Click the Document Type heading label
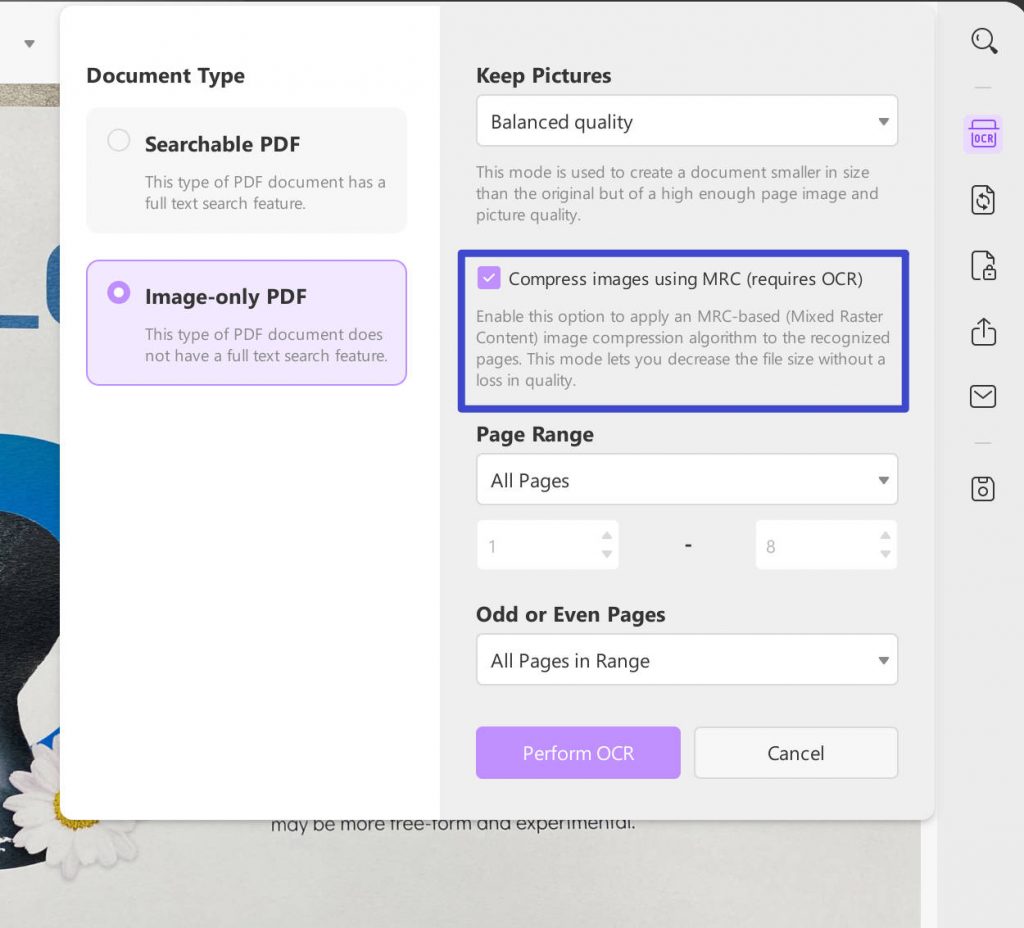Screen dimensions: 1024x928 pos(165,75)
